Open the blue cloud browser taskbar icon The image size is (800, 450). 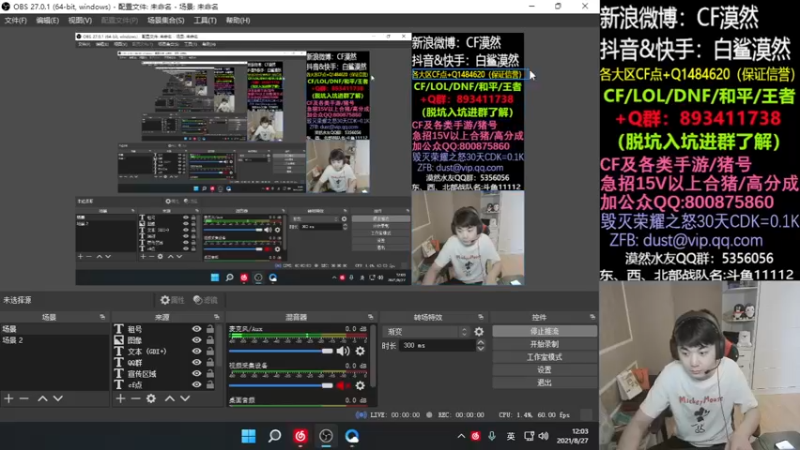(x=352, y=436)
